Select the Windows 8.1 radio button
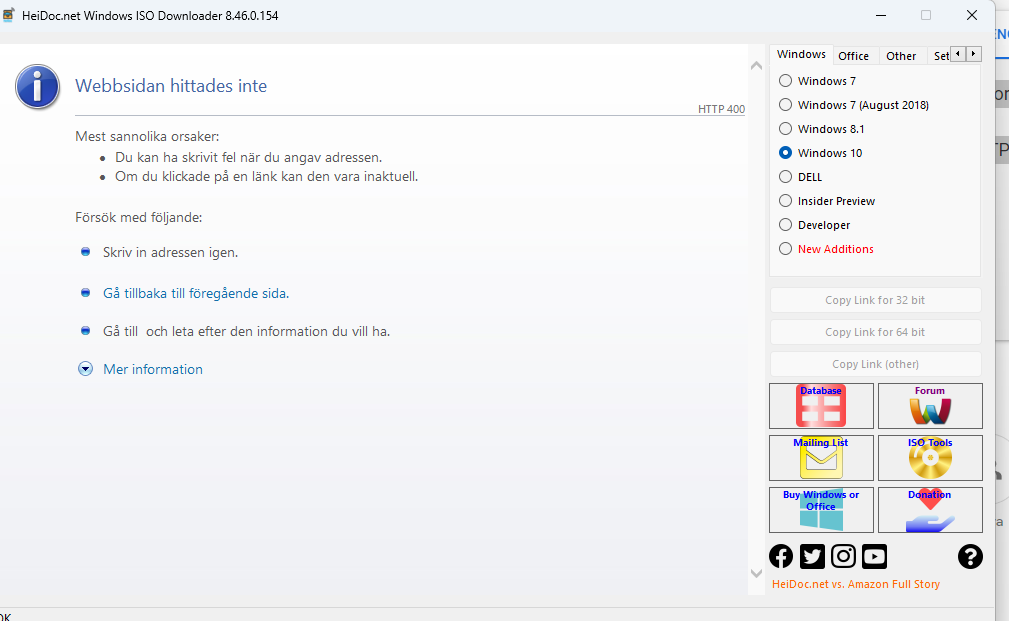Screen dimensions: 1009x621 tap(785, 129)
